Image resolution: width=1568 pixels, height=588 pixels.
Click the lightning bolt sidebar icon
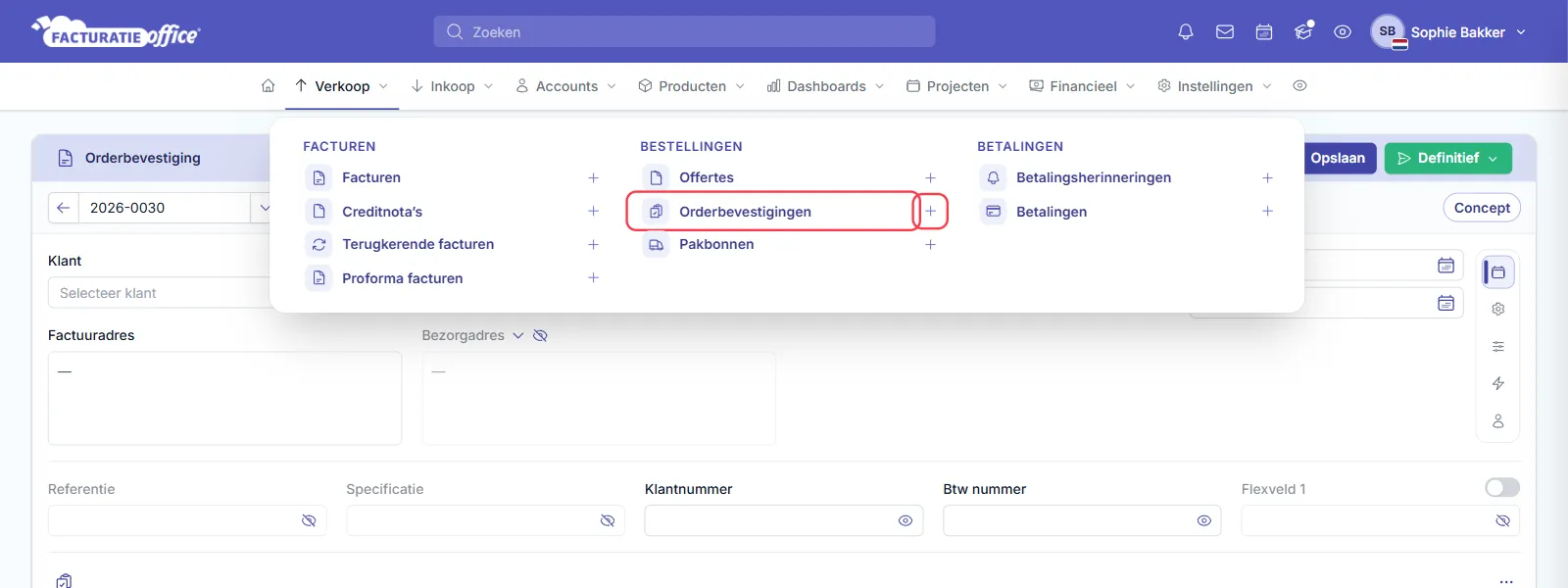click(1498, 384)
